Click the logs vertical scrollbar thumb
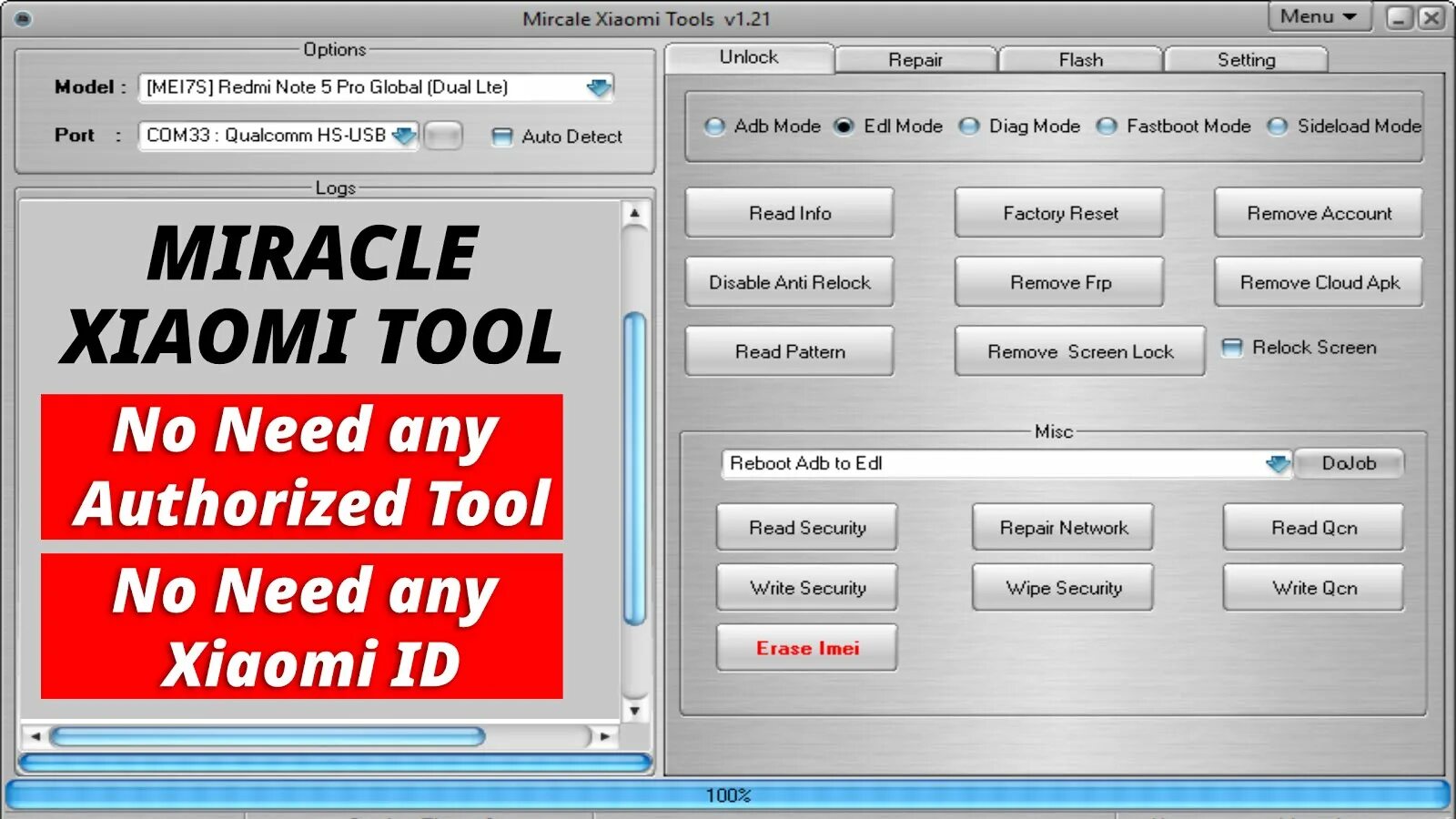Screen dimensions: 1456x819 point(635,469)
